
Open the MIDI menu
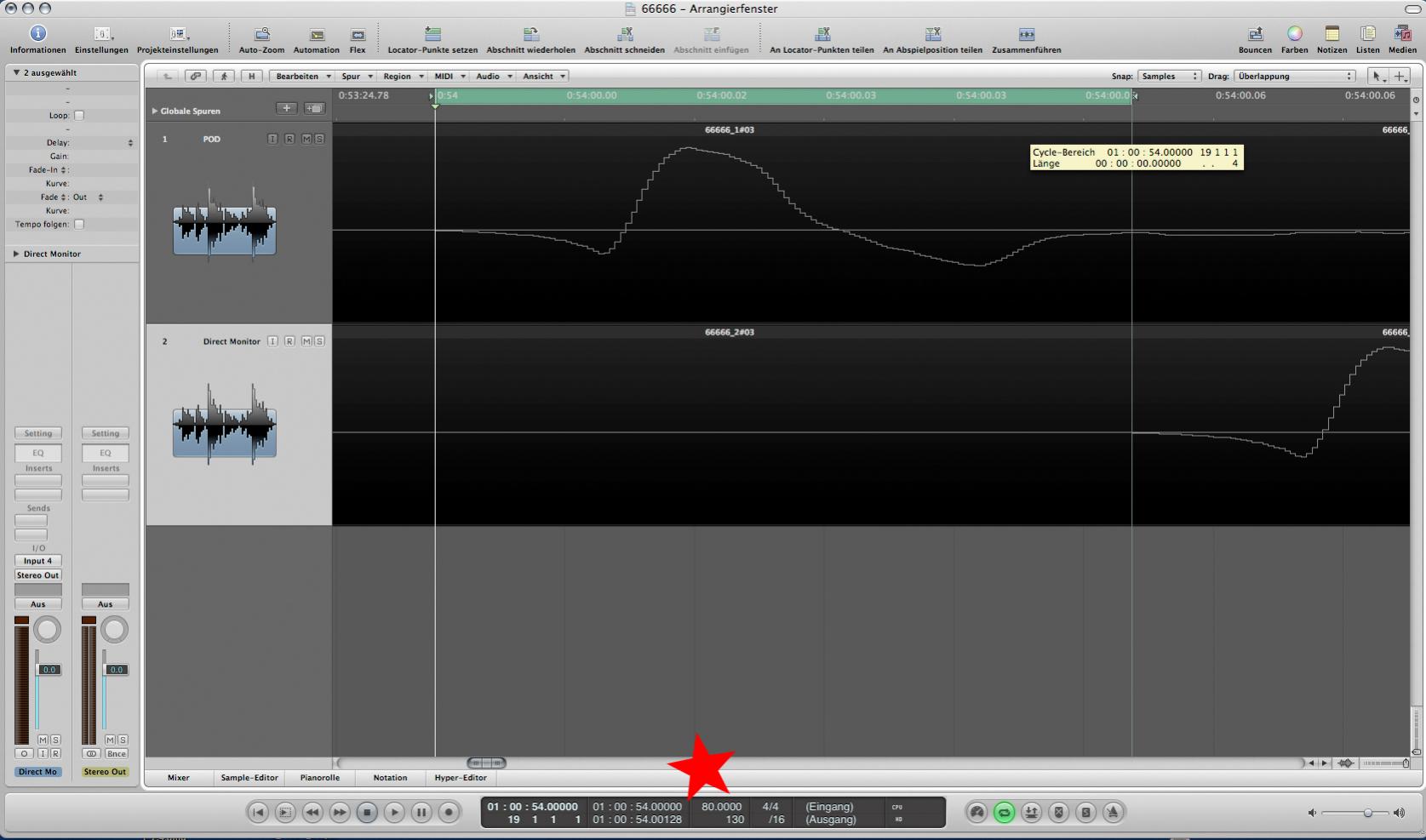(450, 76)
